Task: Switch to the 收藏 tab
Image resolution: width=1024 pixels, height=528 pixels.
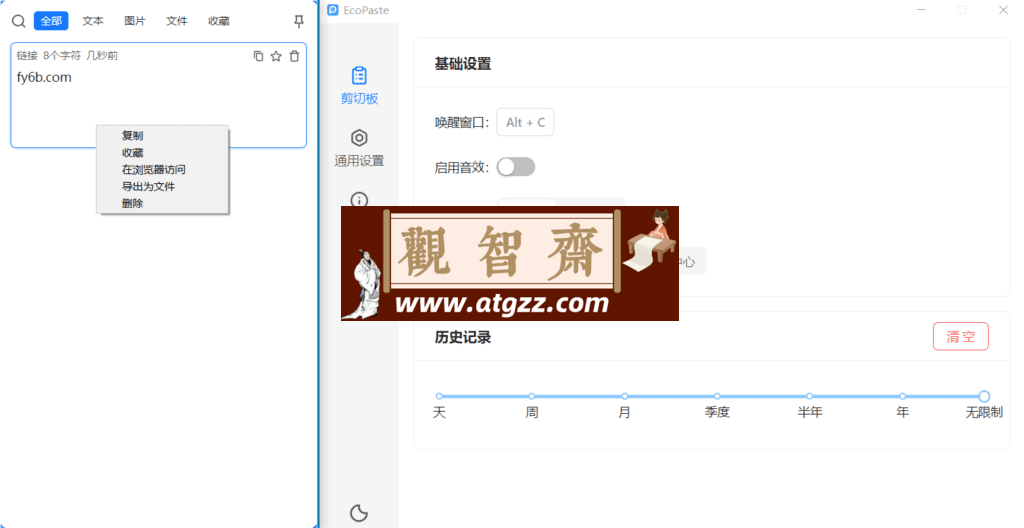Action: 219,21
